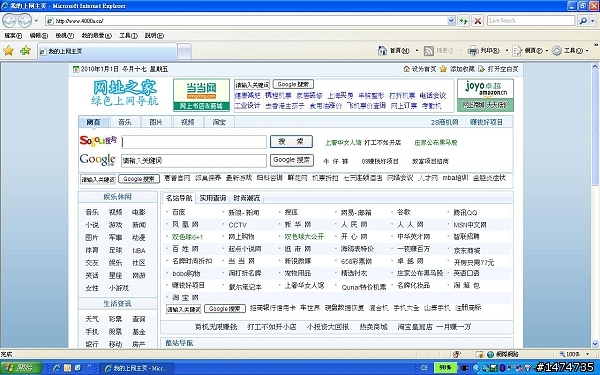Open the 編輯(E) menu

tap(39, 36)
